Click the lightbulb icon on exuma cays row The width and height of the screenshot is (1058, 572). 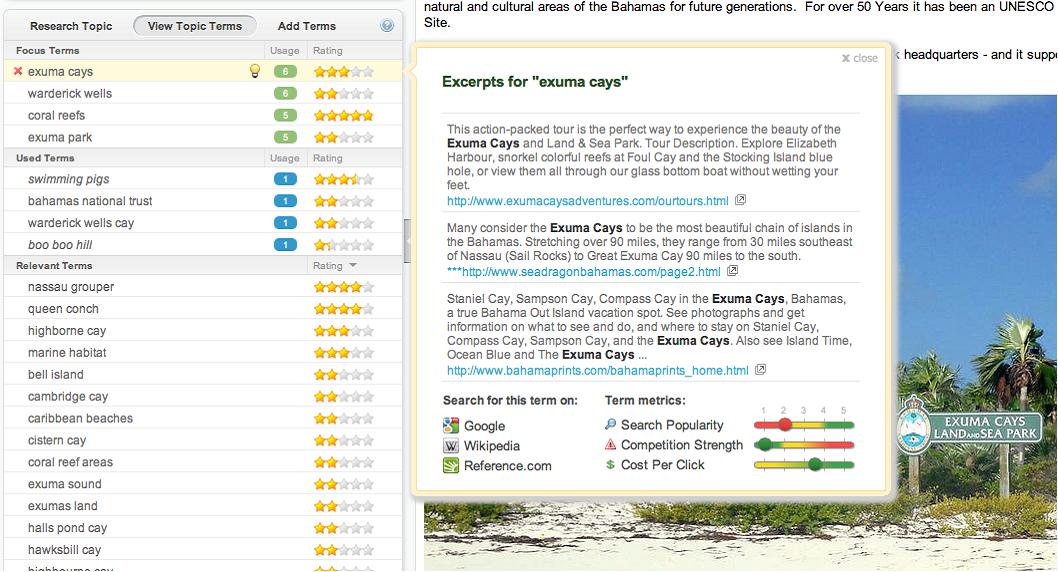point(255,71)
